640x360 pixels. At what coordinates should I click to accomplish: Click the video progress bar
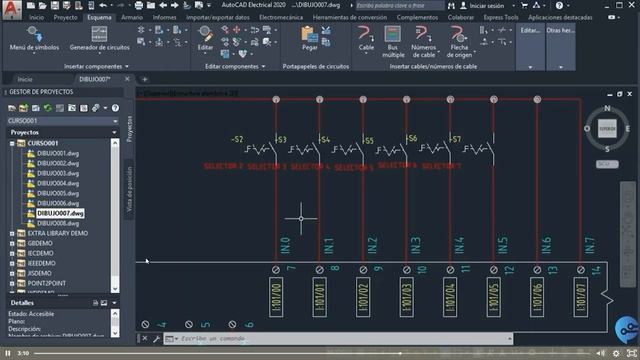click(x=312, y=353)
